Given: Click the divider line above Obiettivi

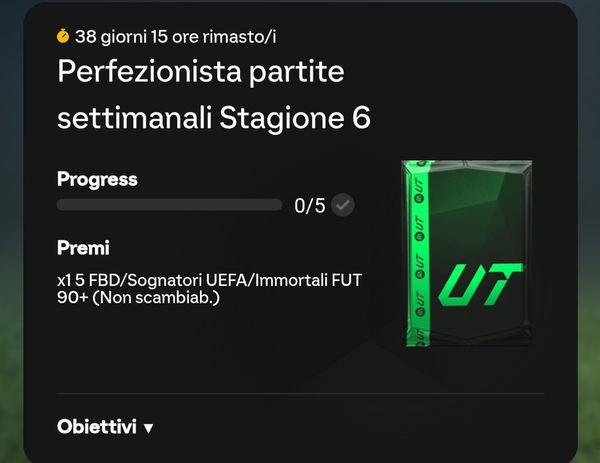Looking at the screenshot, I should (x=300, y=393).
